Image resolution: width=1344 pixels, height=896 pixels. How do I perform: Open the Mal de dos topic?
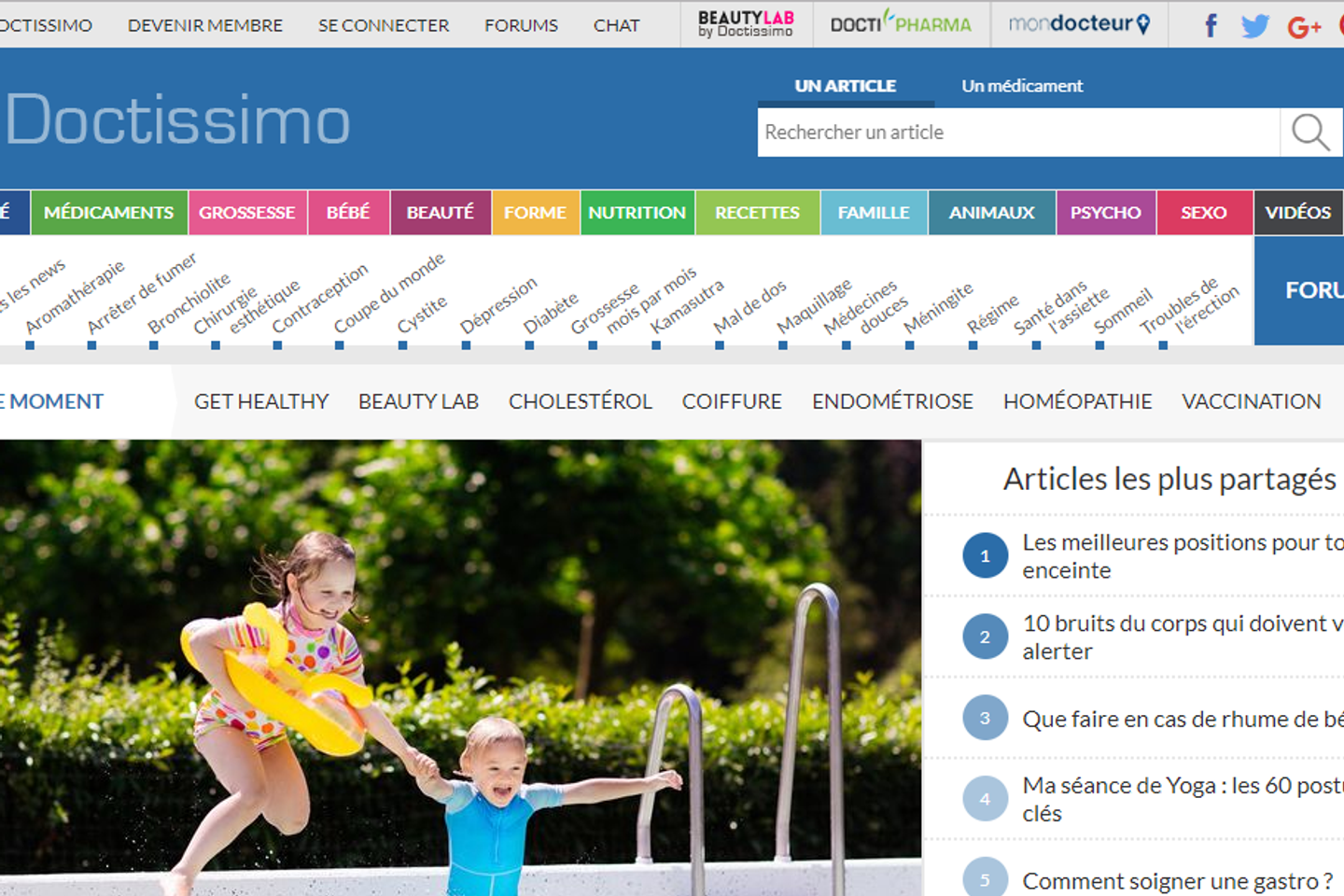750,308
